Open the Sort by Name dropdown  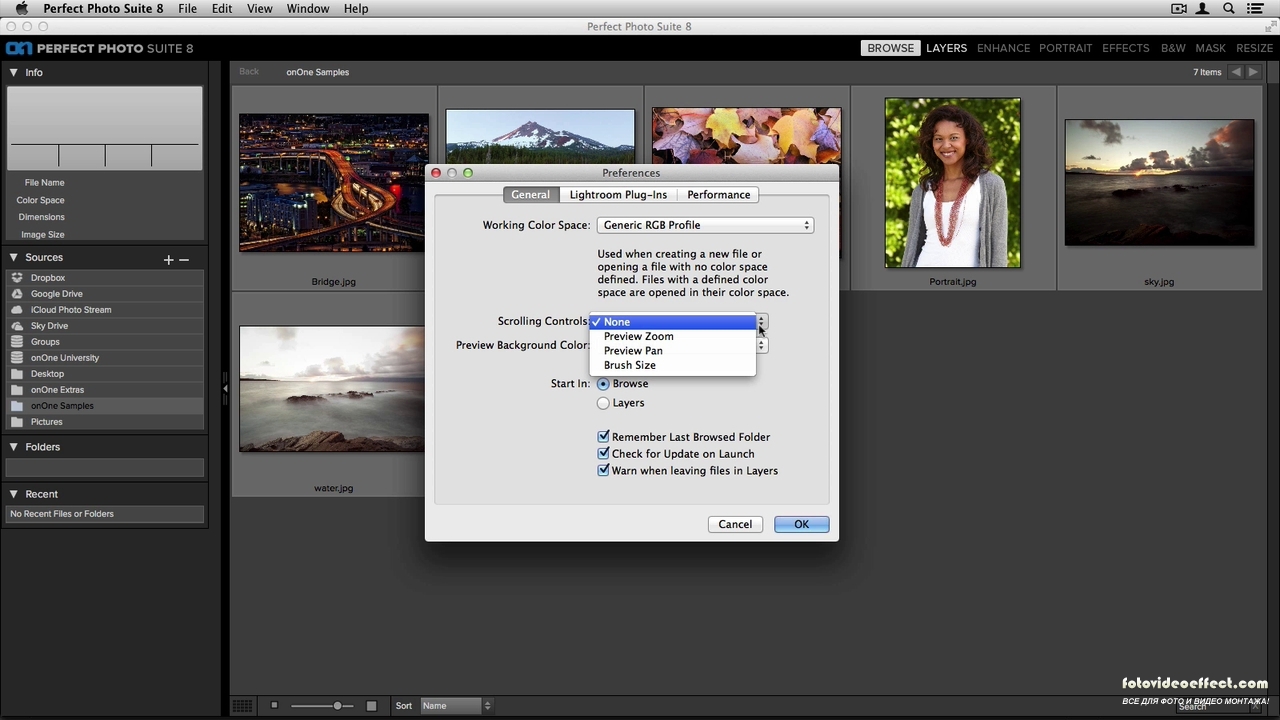click(x=456, y=706)
